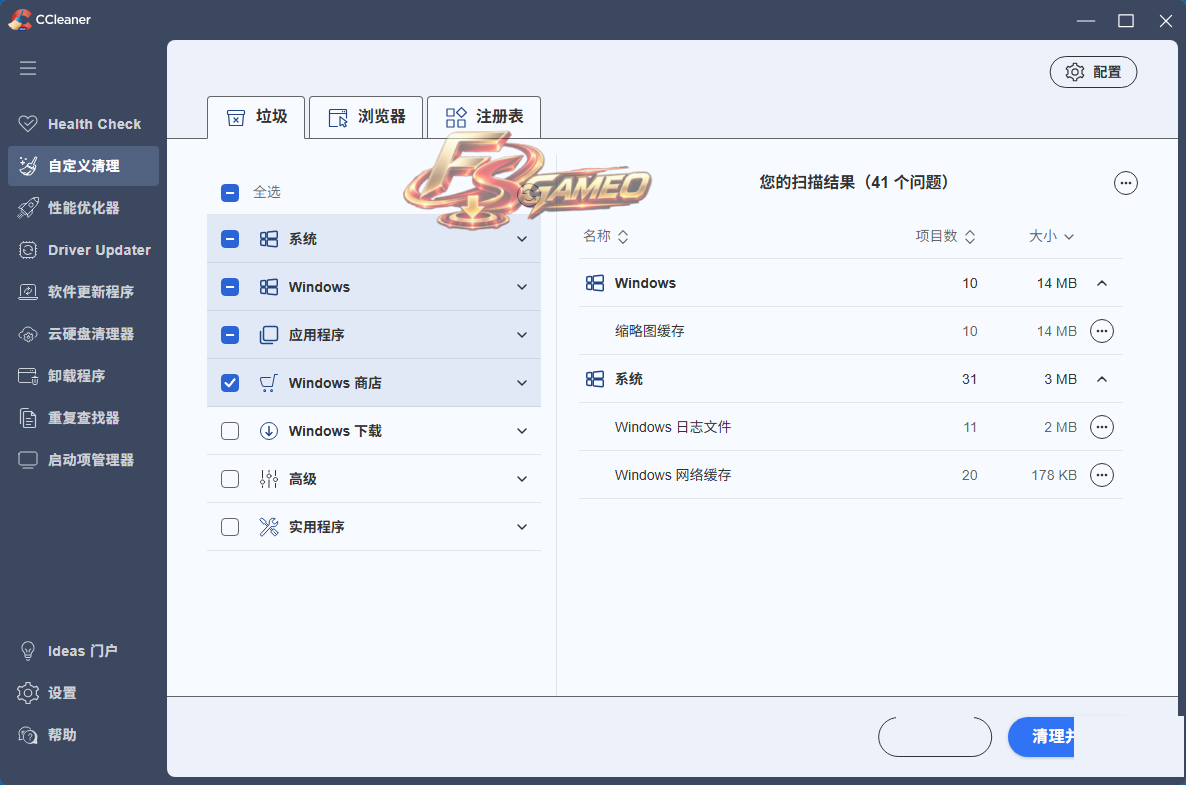Sort results by 大小 column
This screenshot has width=1186, height=785.
1051,237
